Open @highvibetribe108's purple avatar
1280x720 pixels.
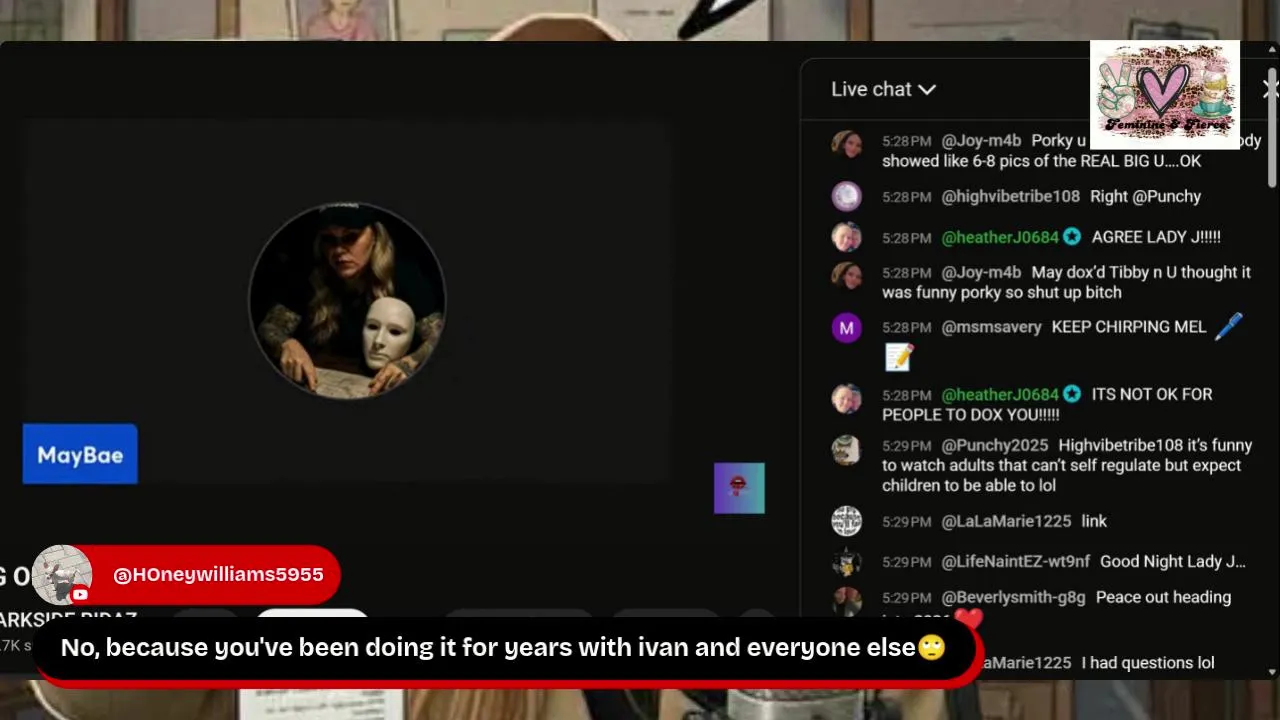point(847,196)
